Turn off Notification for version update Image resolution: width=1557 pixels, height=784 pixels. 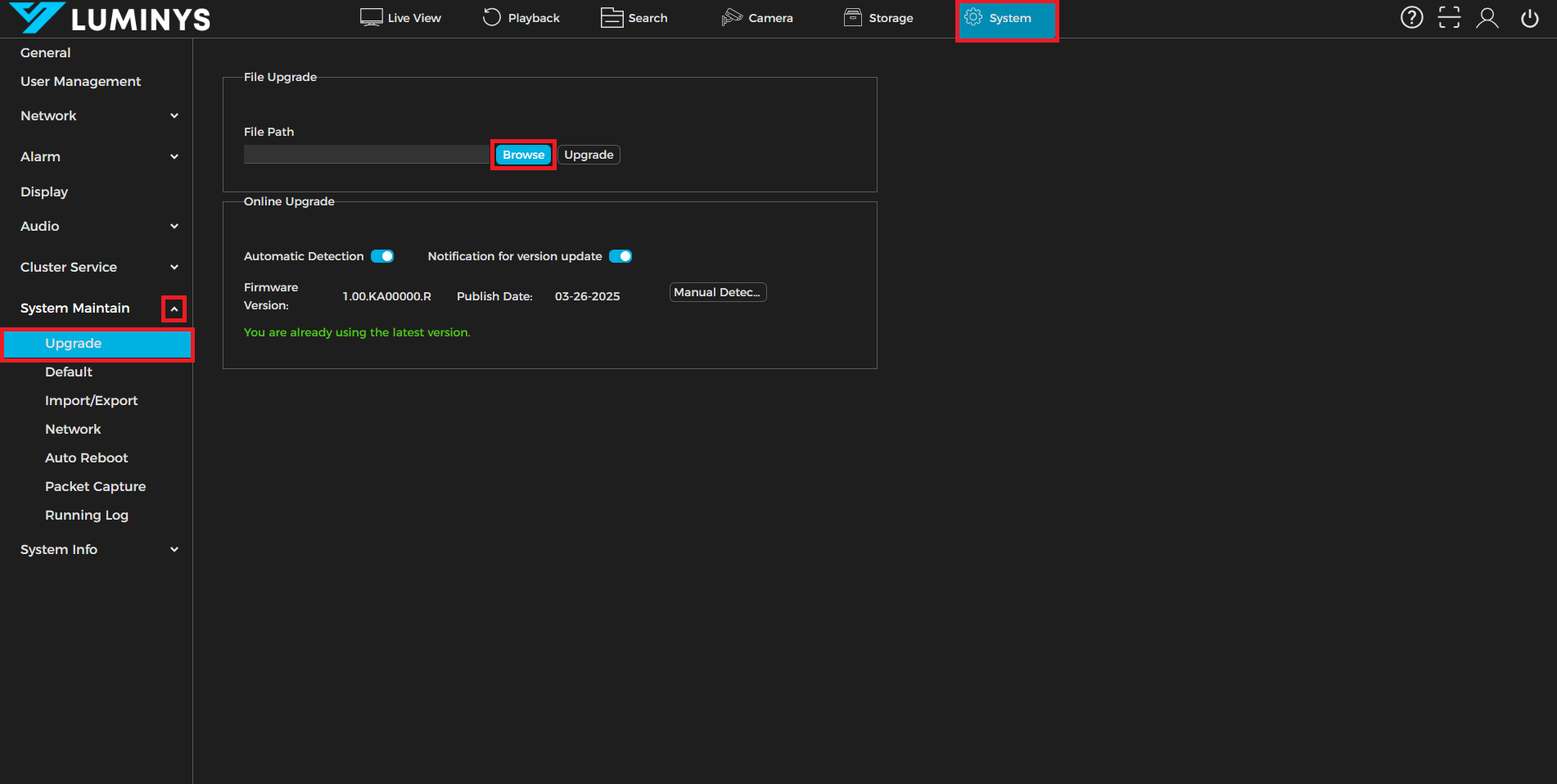[x=621, y=256]
